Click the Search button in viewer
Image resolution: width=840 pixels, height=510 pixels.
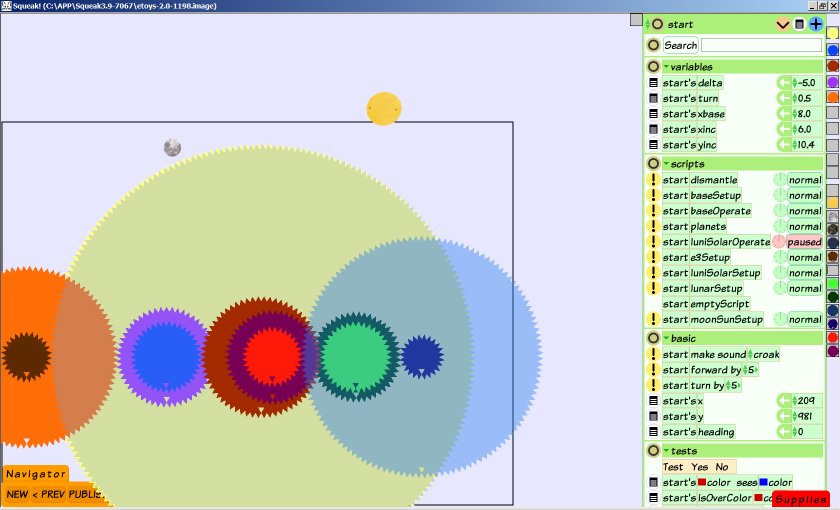pos(680,46)
